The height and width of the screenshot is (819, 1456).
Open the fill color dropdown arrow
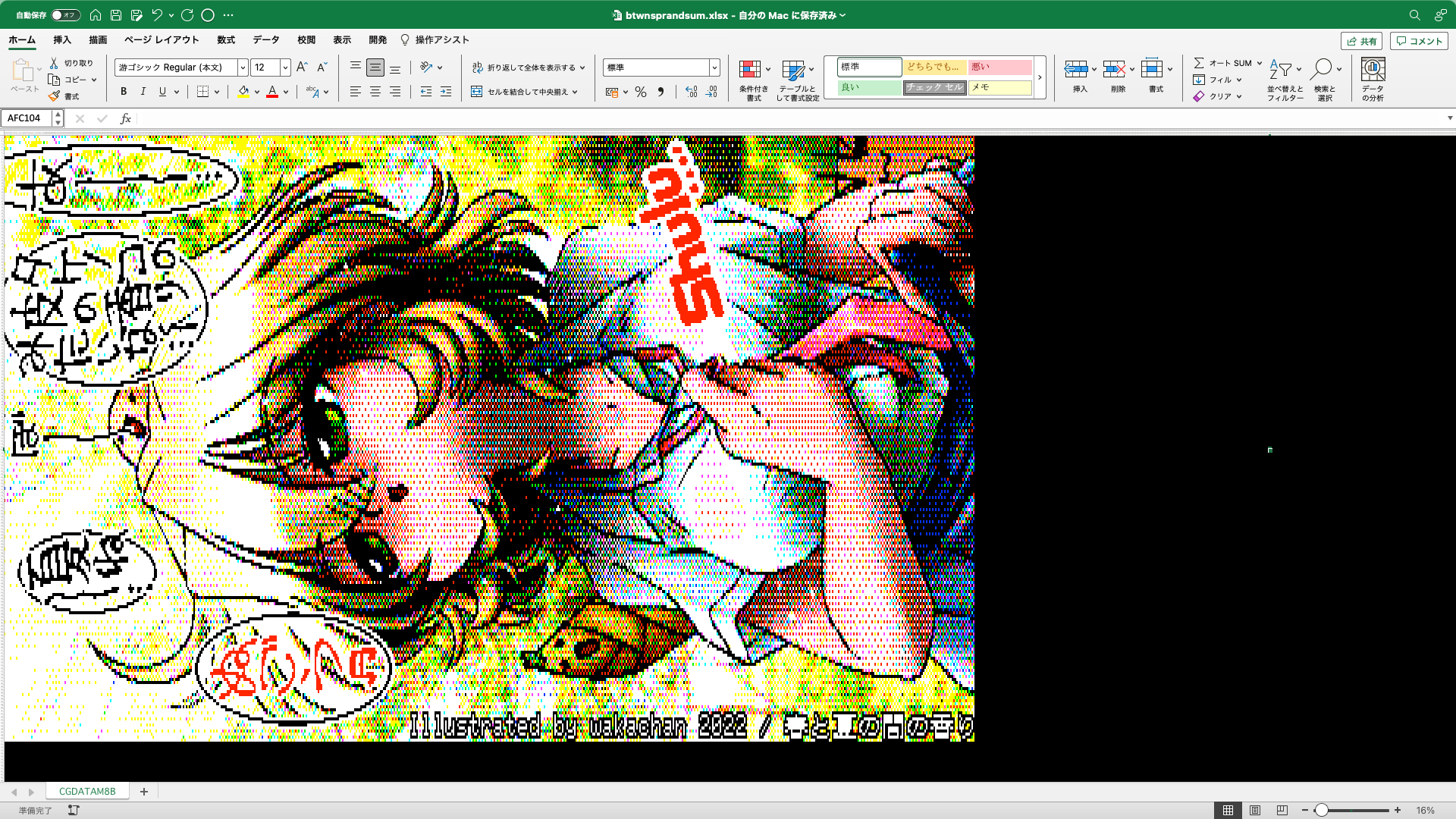click(257, 92)
